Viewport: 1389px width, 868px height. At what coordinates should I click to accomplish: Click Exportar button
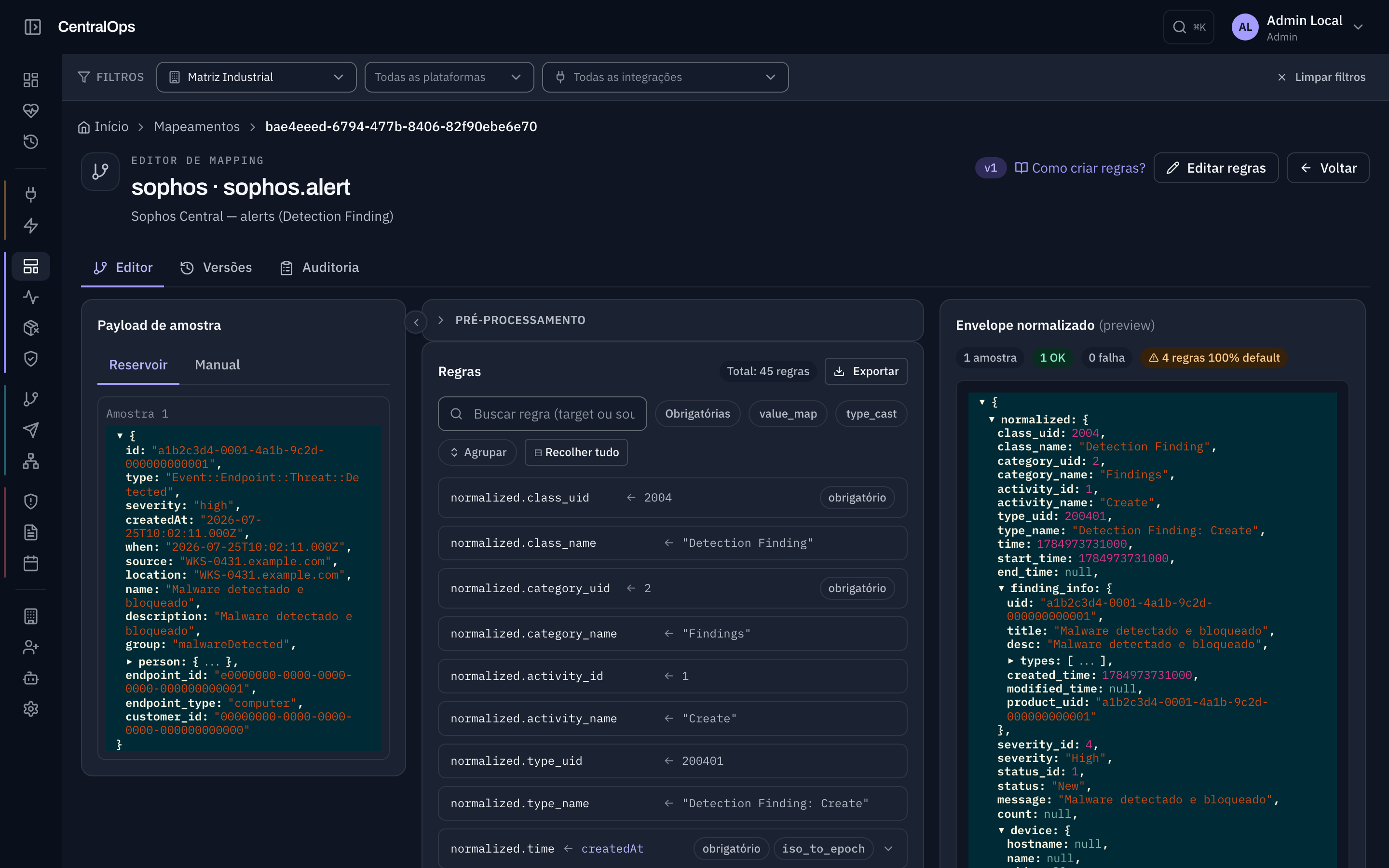tap(866, 371)
